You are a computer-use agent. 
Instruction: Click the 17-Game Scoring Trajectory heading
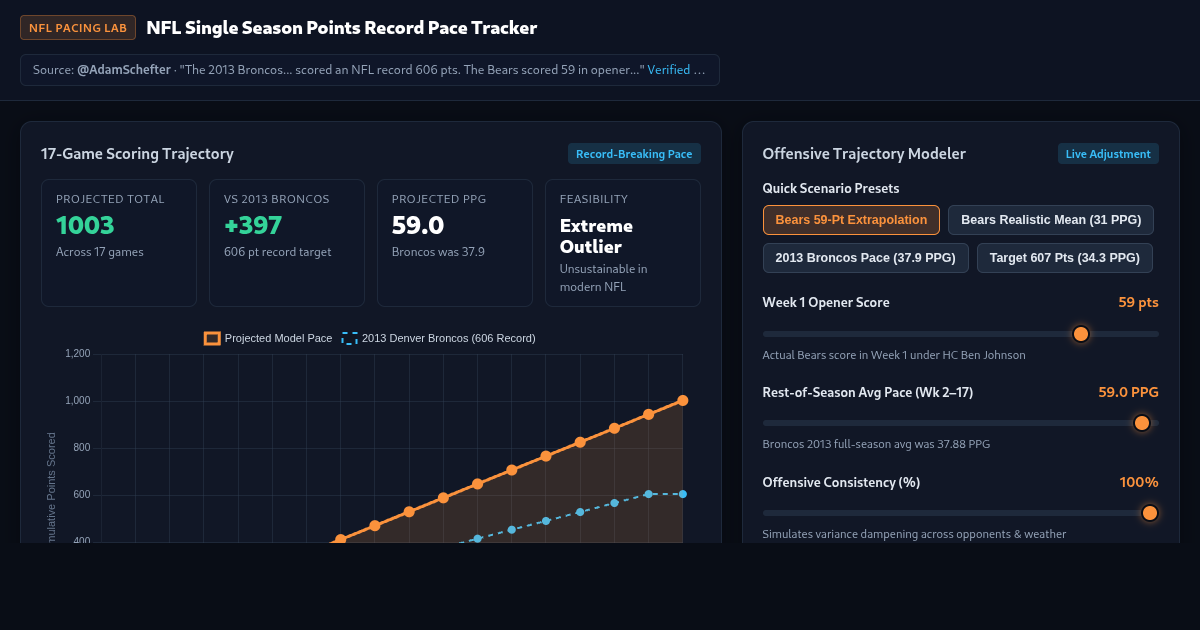[137, 154]
